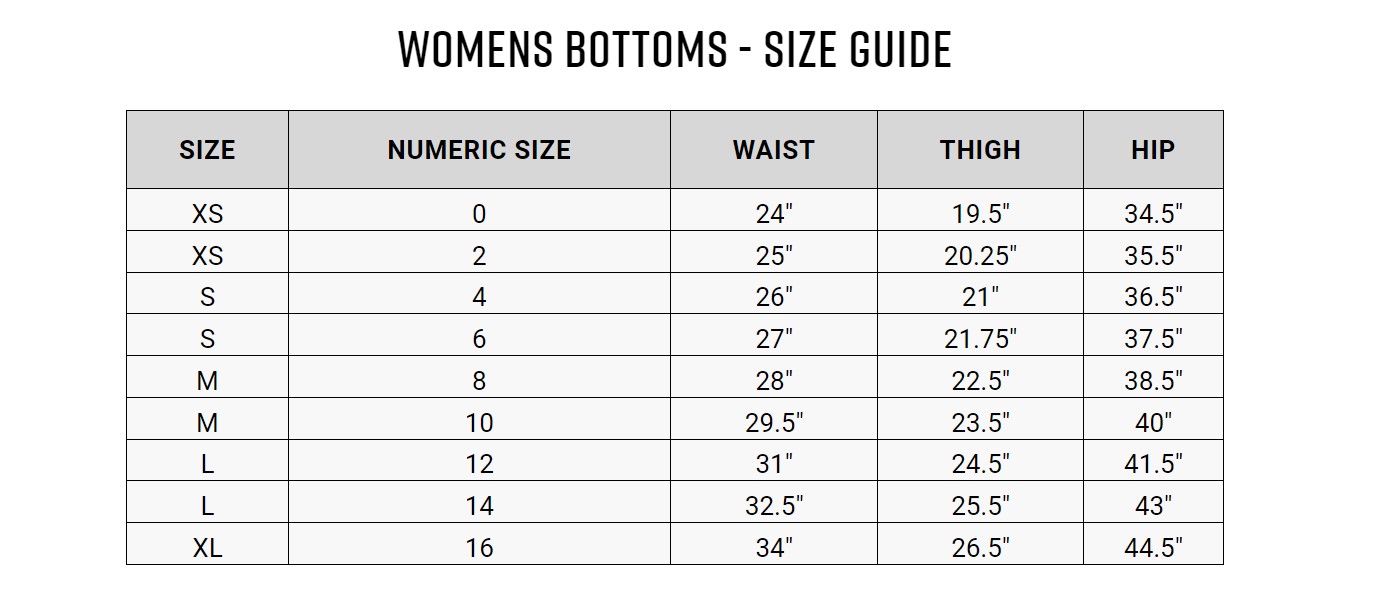Click the 24" waist value
1374x607 pixels.
[x=773, y=213]
